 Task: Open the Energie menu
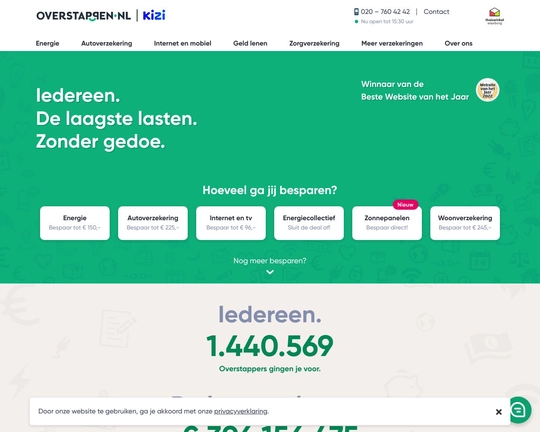coord(48,43)
